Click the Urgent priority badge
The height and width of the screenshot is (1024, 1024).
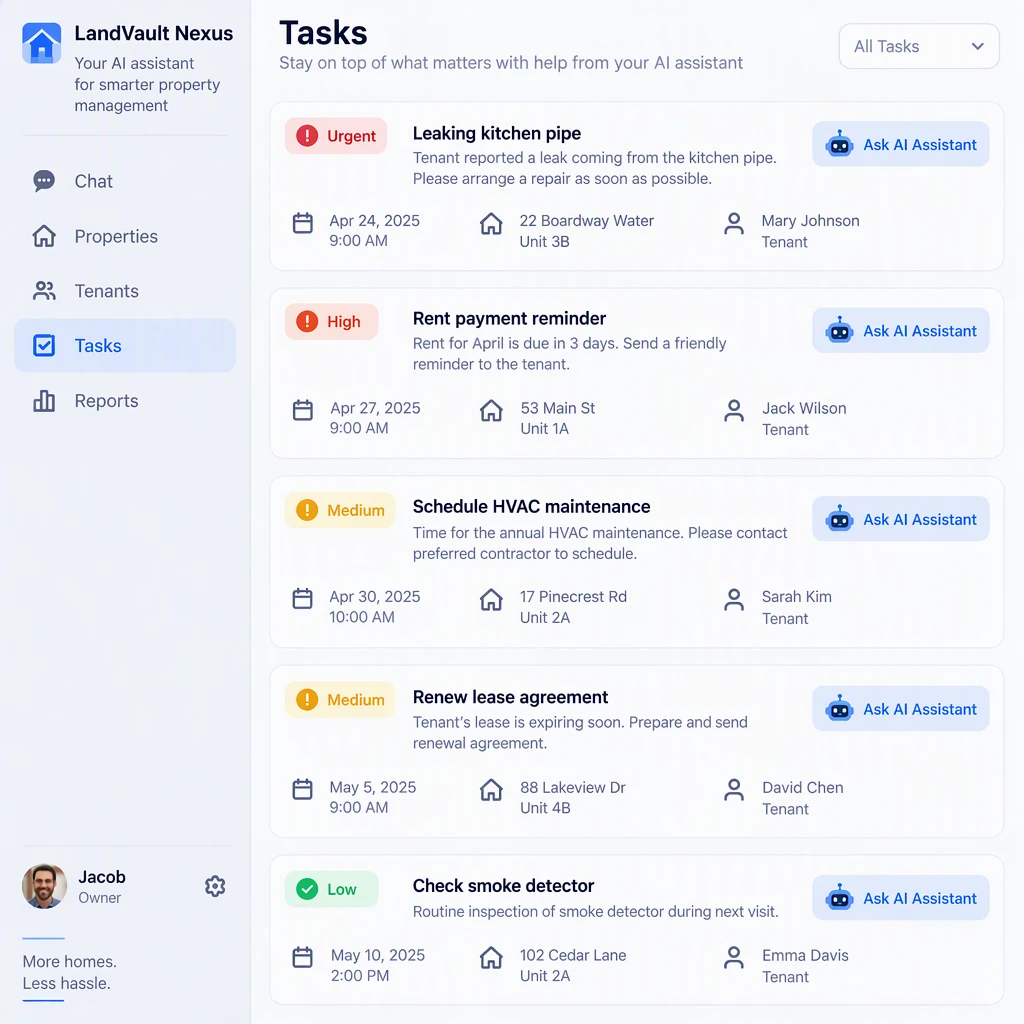[336, 136]
